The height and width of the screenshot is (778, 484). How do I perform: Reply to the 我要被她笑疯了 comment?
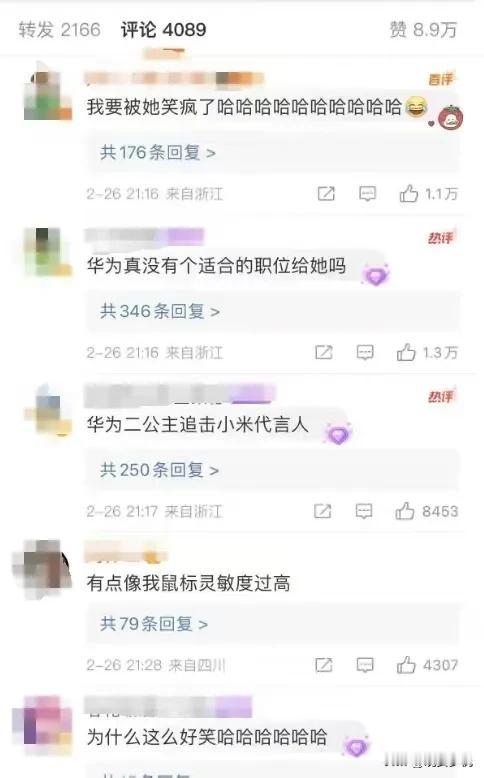point(367,194)
